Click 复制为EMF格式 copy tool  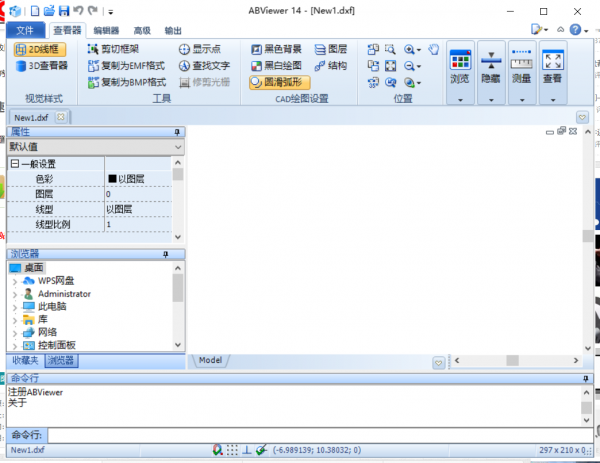tap(126, 66)
